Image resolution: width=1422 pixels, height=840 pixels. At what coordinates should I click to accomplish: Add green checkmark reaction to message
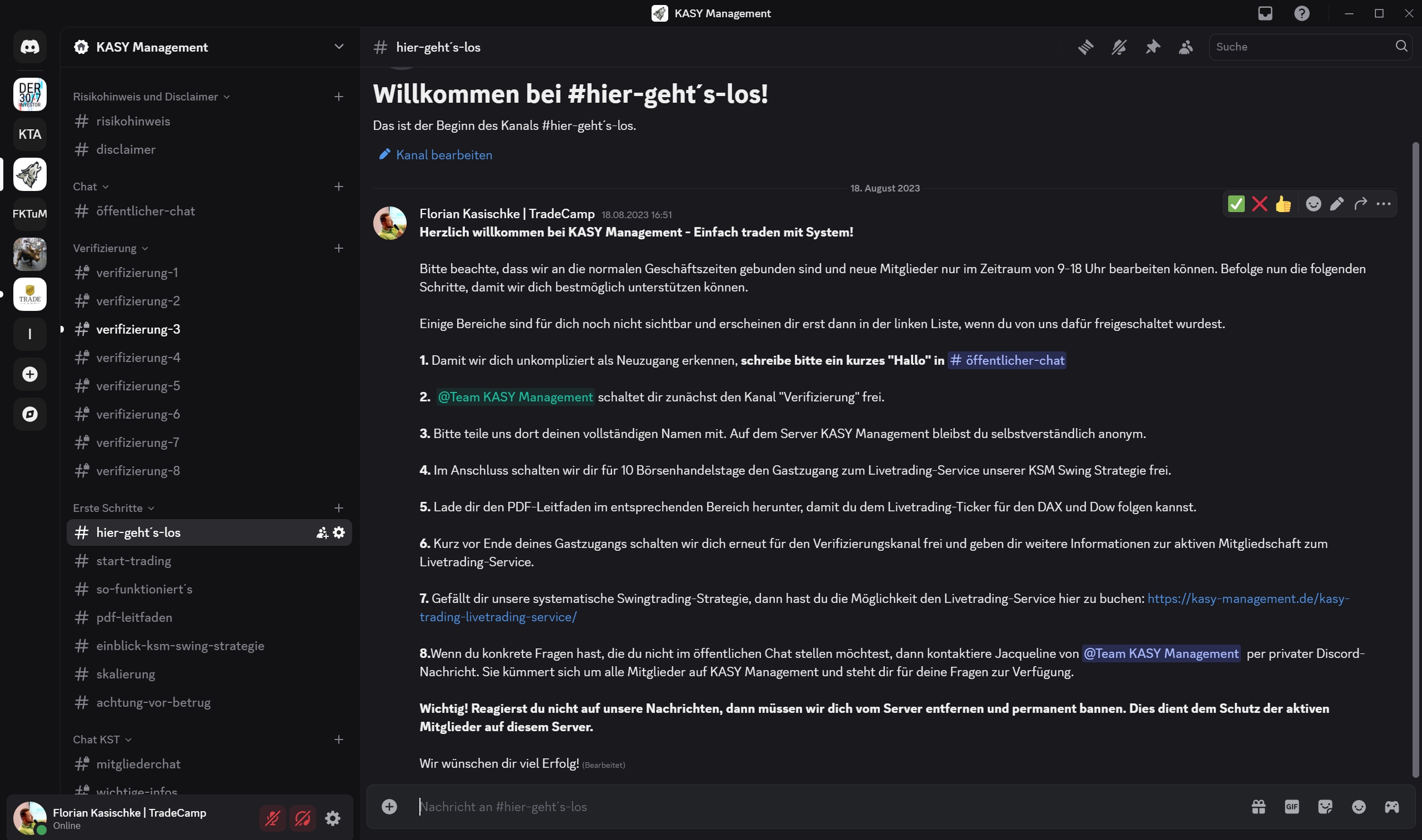click(1236, 204)
